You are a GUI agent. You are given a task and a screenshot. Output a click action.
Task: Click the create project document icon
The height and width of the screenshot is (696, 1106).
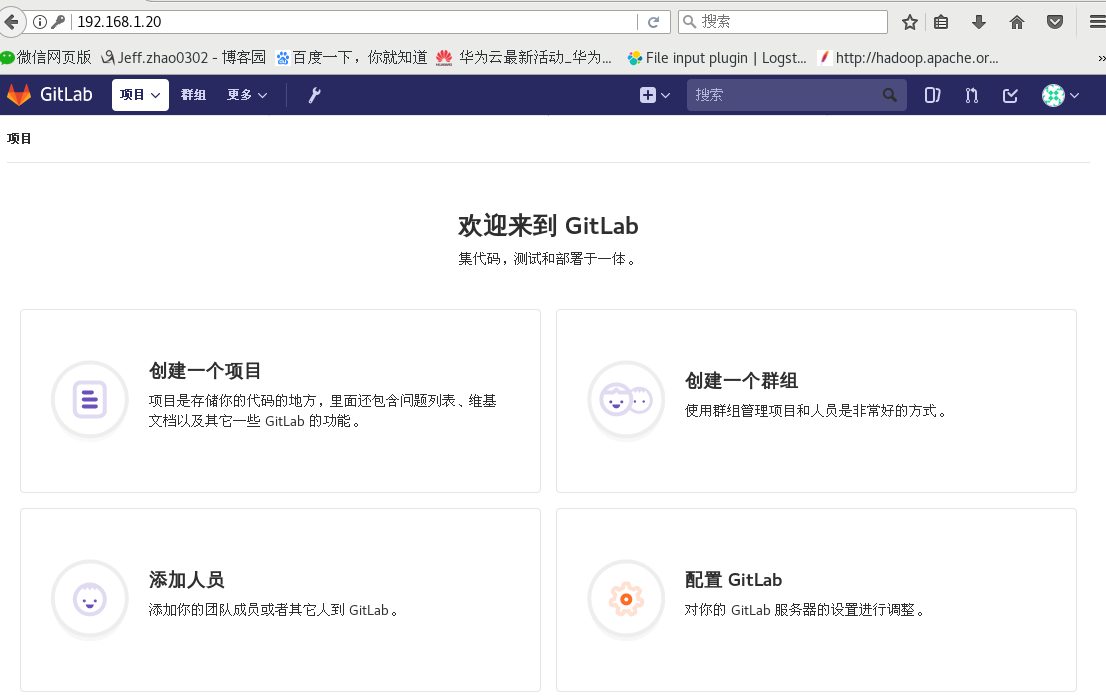click(90, 399)
